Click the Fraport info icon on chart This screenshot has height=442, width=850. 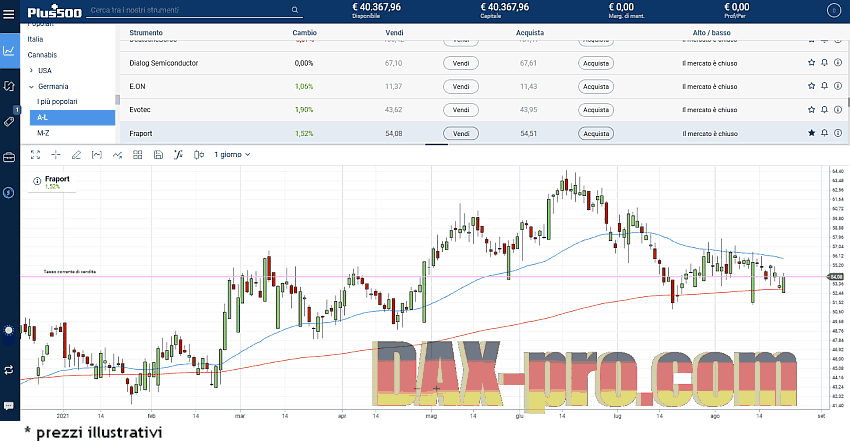pos(37,181)
